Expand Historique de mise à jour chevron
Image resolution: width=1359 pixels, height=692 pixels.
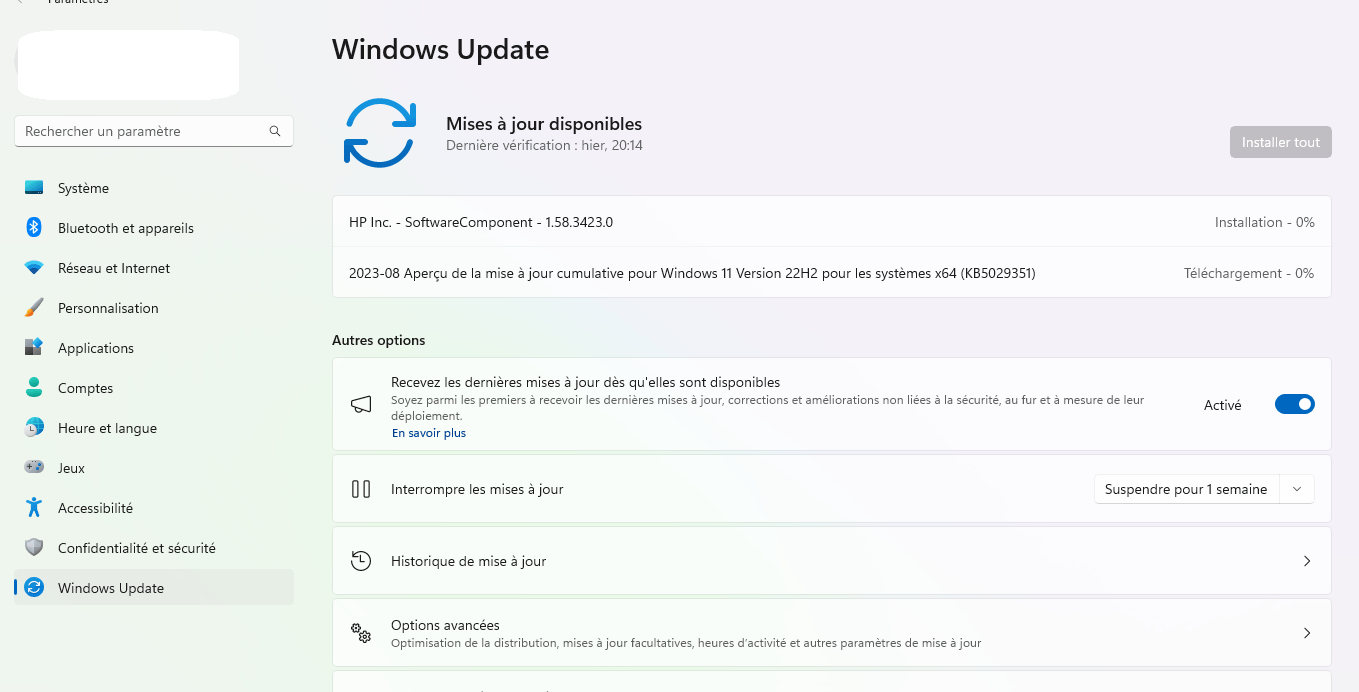tap(1307, 561)
